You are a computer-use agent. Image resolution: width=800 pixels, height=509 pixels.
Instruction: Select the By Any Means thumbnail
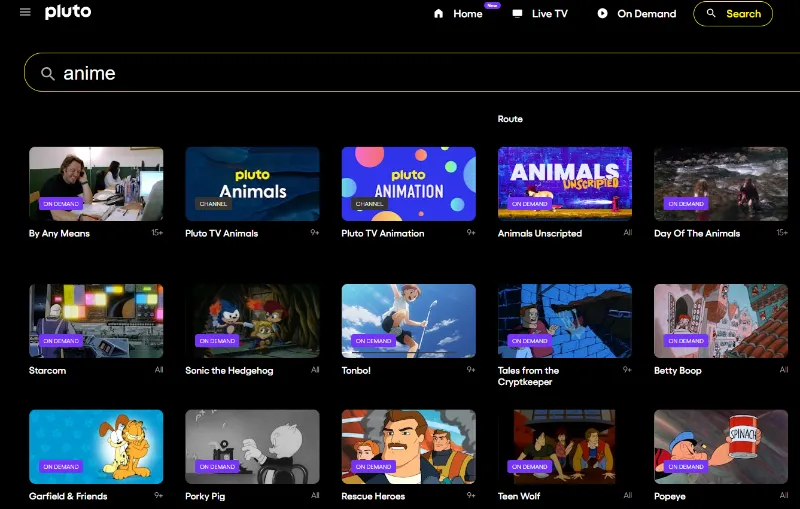tap(96, 184)
